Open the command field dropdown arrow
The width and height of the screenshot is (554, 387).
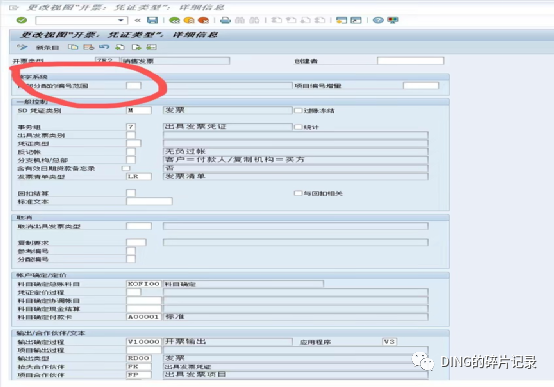click(121, 20)
